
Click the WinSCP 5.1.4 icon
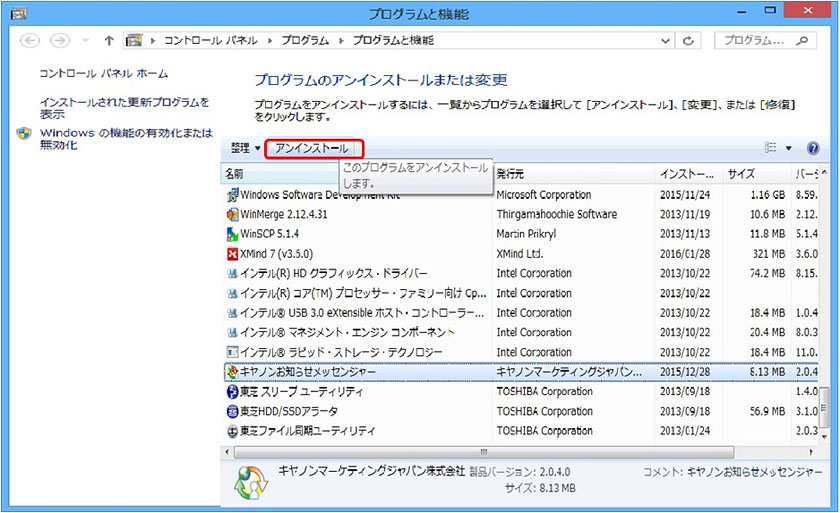tap(232, 234)
